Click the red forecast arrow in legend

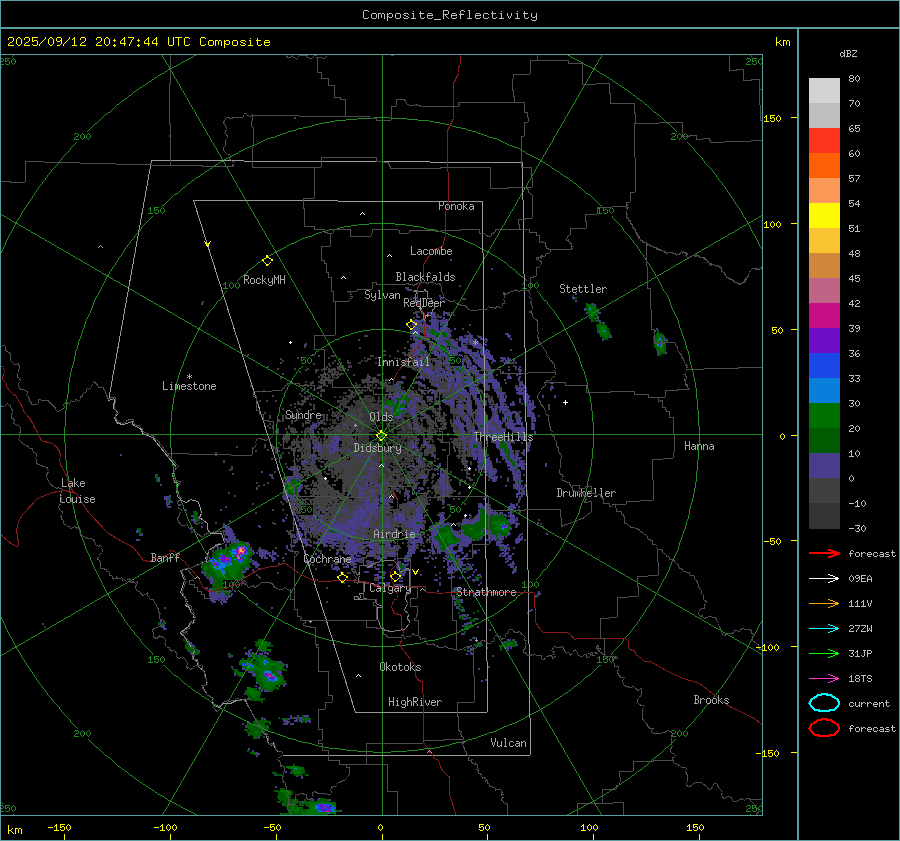[x=824, y=553]
